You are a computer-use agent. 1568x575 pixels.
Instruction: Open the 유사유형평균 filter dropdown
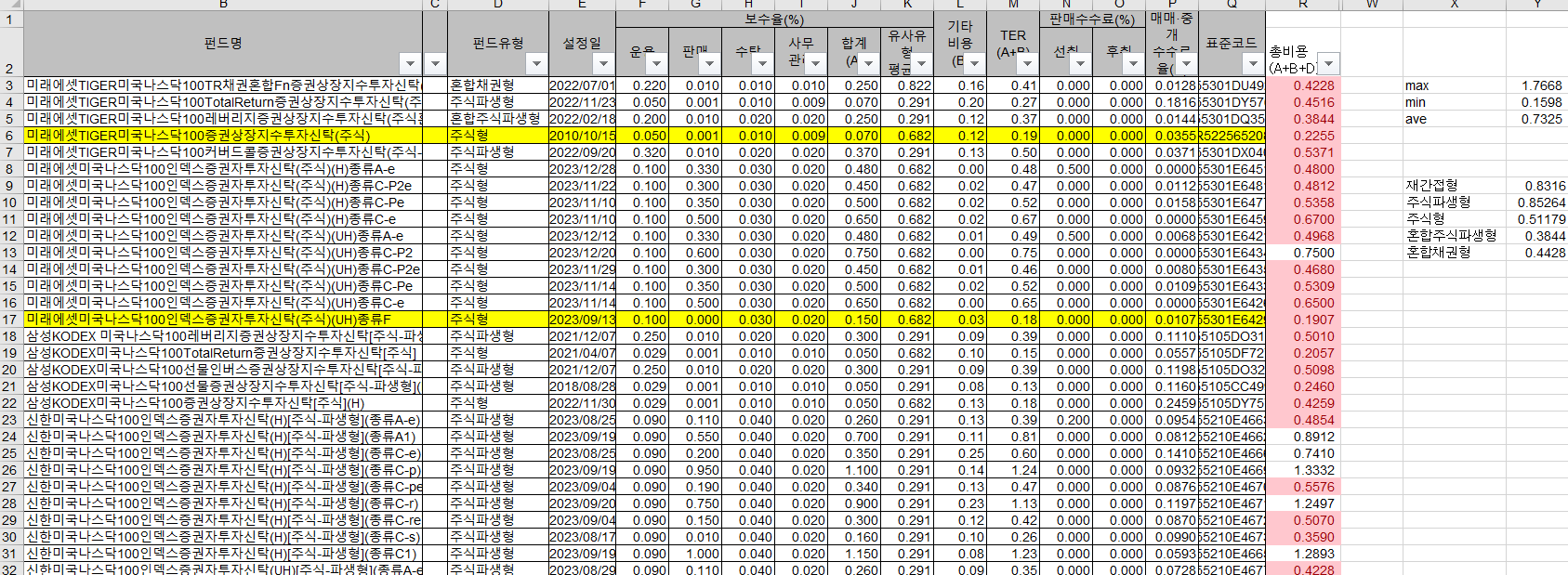[921, 63]
